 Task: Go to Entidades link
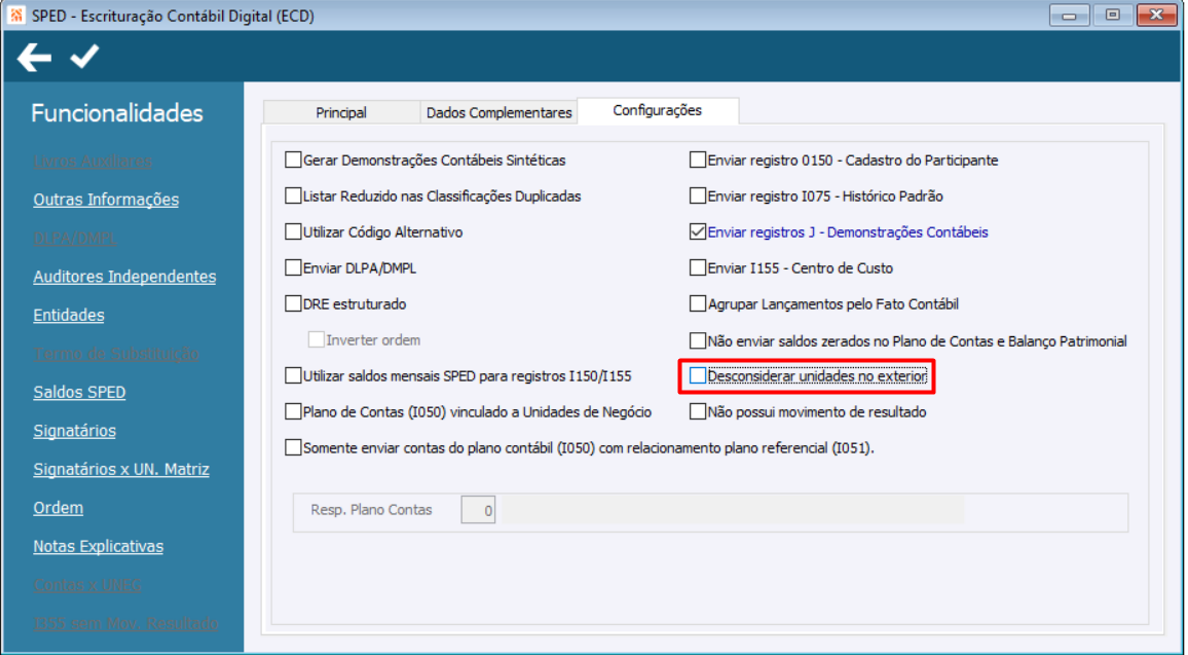point(69,315)
